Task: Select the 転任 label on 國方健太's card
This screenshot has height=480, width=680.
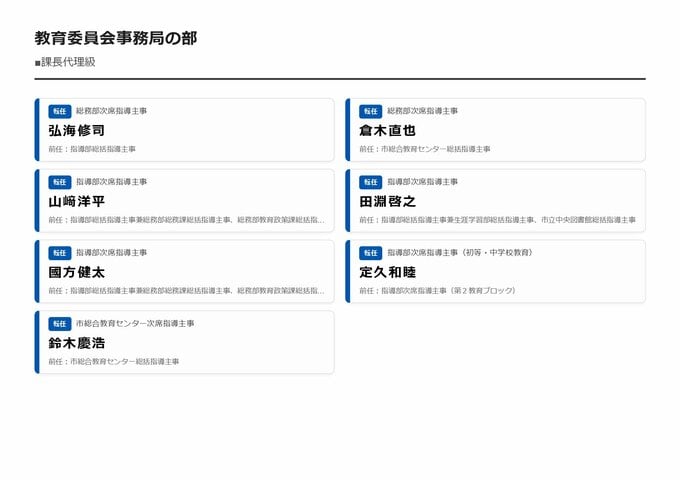Action: coord(60,253)
